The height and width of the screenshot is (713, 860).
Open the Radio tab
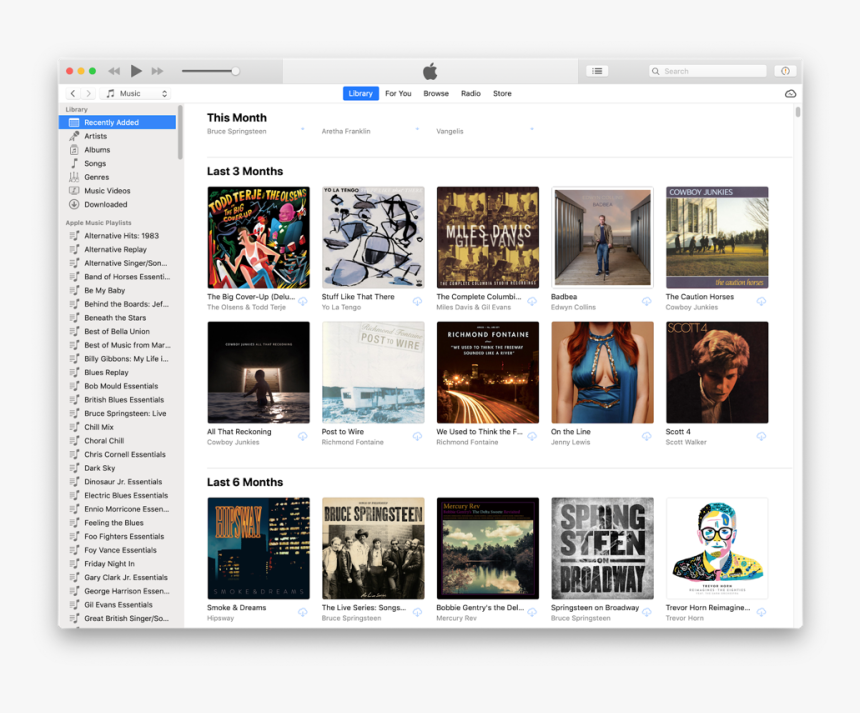[471, 93]
